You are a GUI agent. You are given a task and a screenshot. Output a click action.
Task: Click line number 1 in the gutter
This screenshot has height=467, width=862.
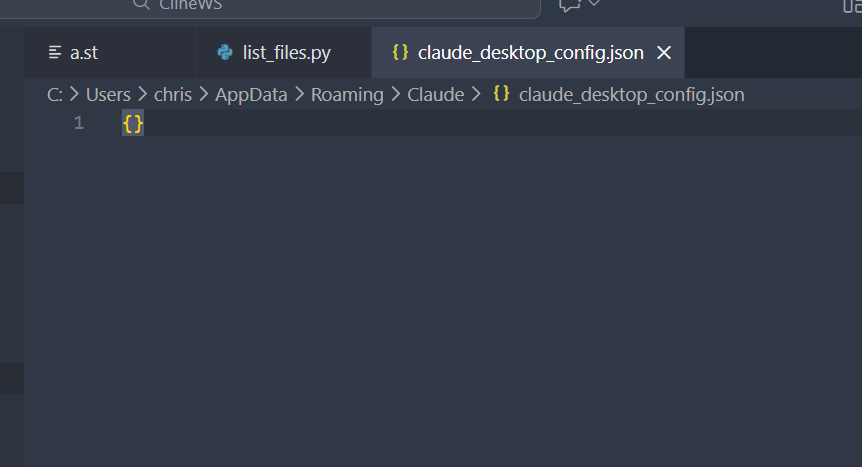point(79,124)
